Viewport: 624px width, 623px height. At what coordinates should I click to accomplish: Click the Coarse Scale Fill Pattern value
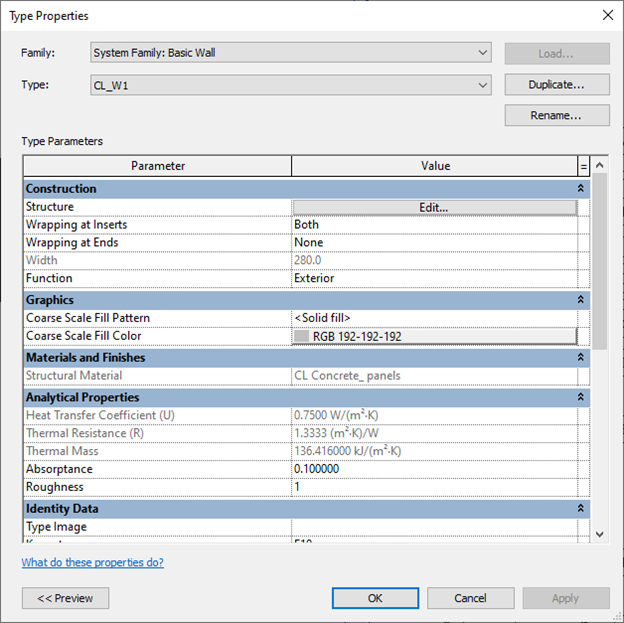434,318
